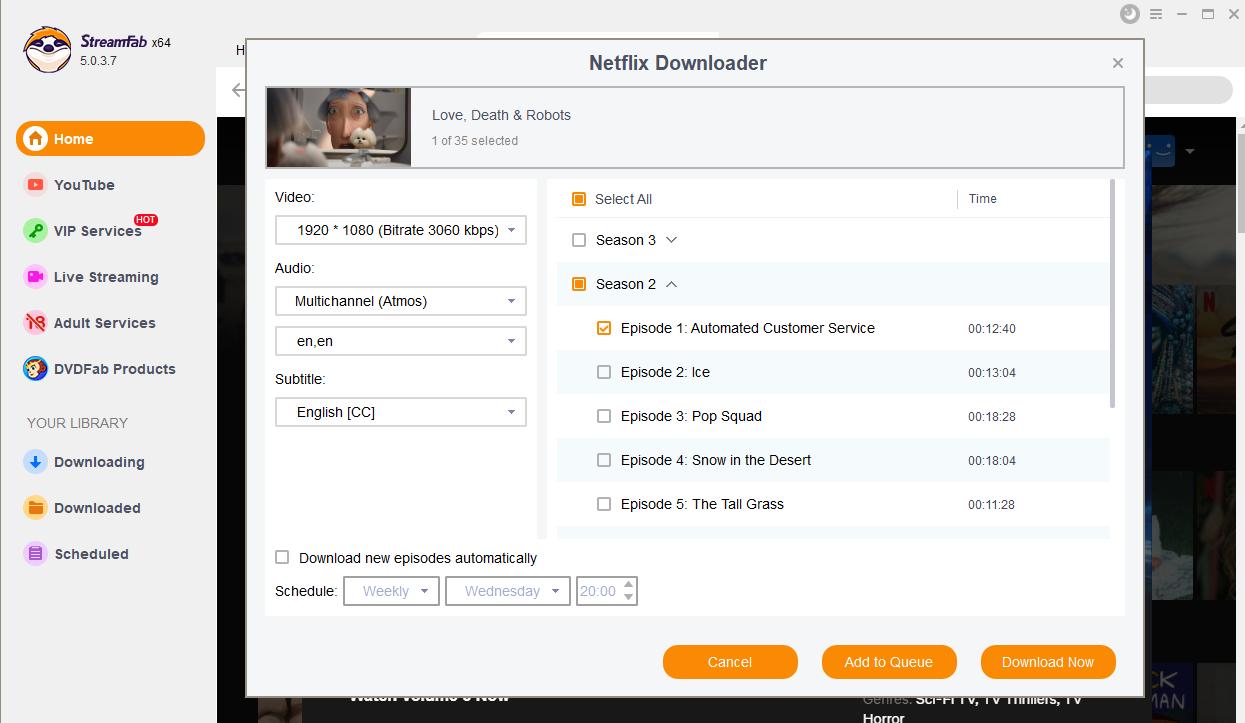Open the Weekly schedule dropdown
The width and height of the screenshot is (1245, 723).
point(392,591)
